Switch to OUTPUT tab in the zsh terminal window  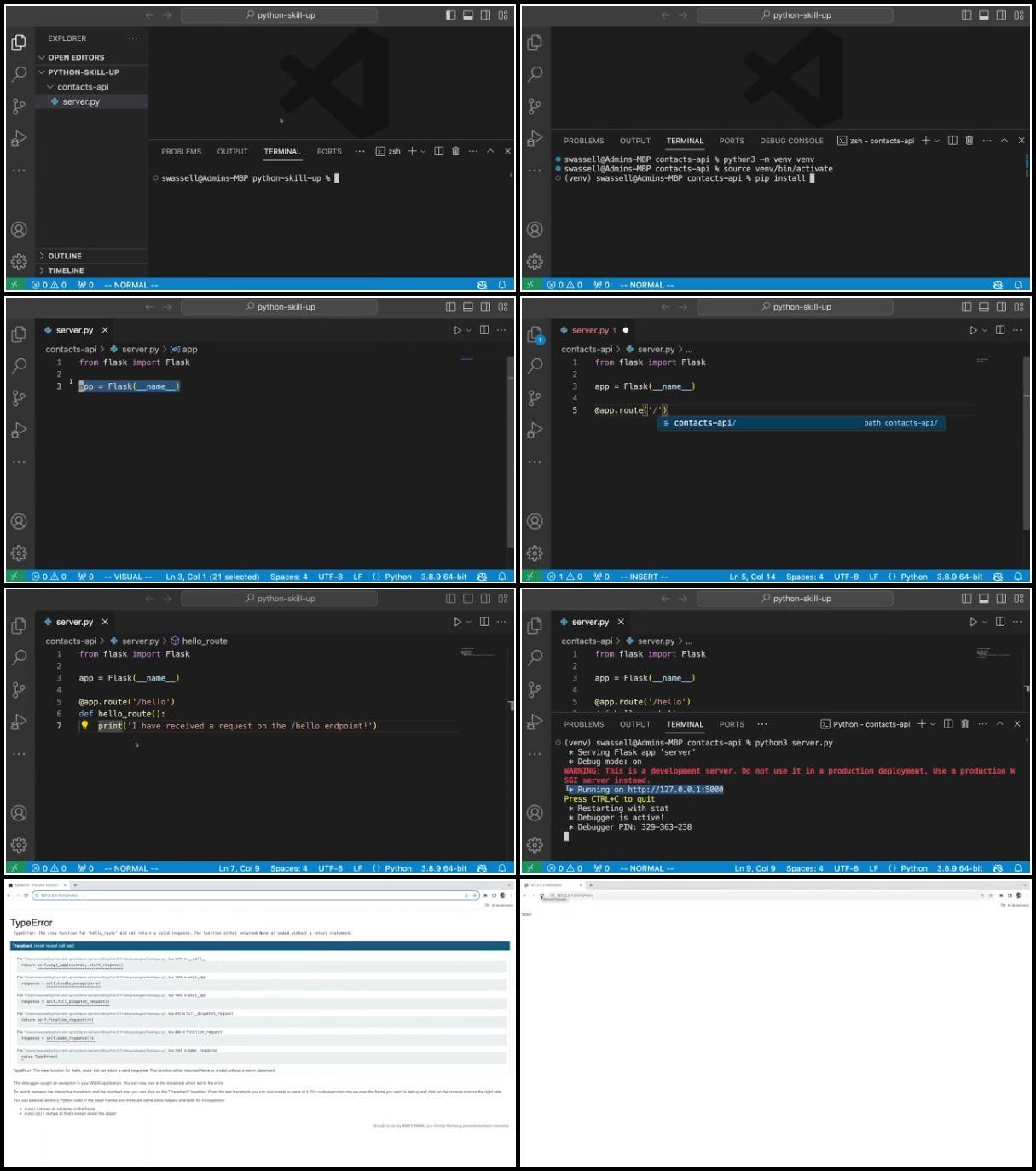[232, 152]
